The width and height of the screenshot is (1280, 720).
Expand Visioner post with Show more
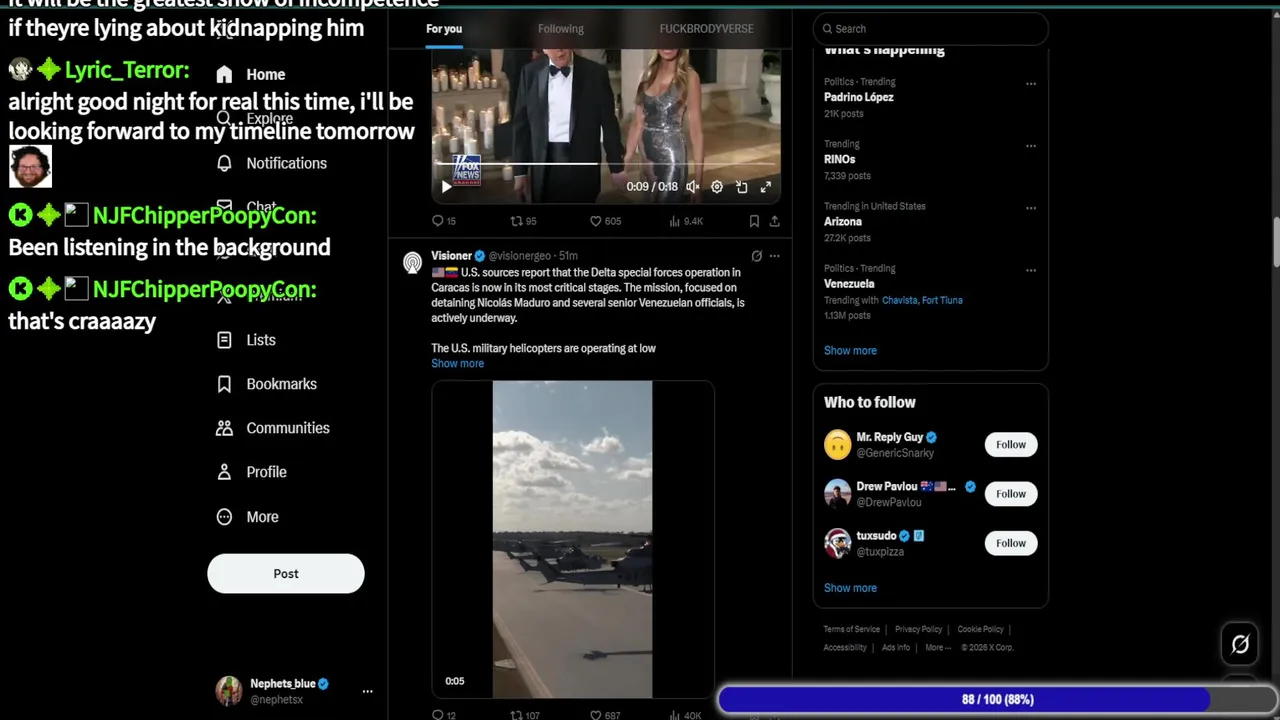pyautogui.click(x=457, y=363)
